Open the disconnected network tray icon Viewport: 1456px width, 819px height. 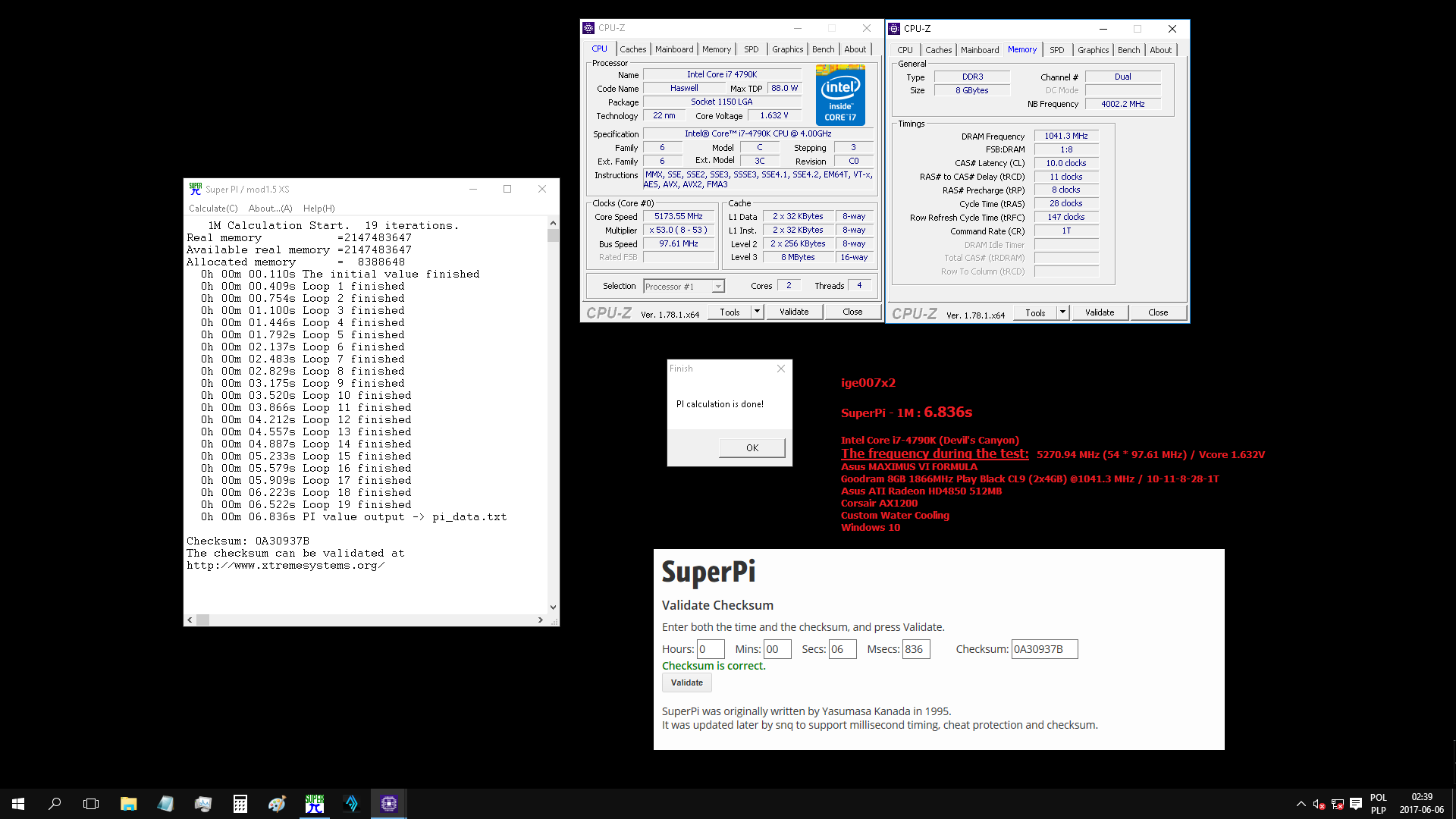[1337, 804]
